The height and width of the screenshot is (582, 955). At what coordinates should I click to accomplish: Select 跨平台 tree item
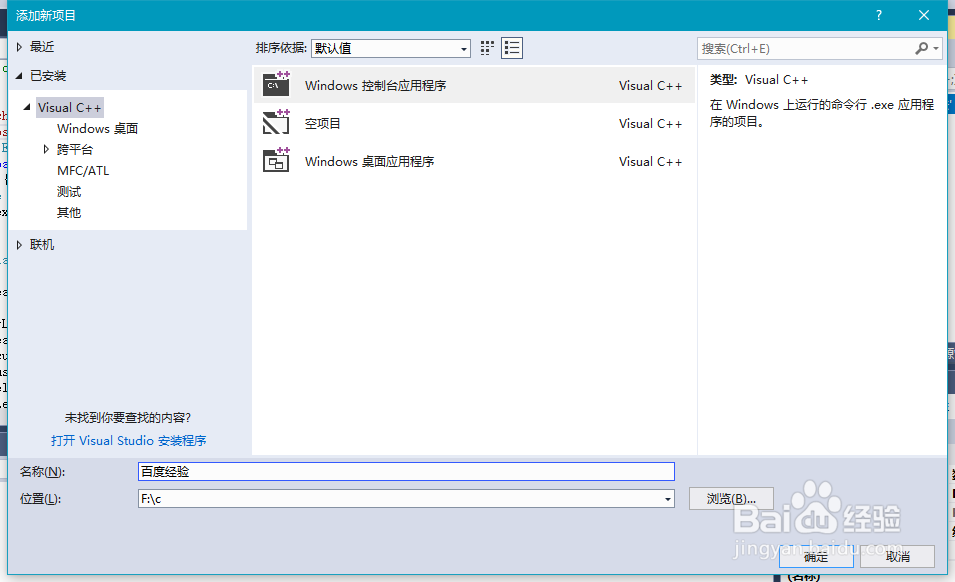click(75, 150)
